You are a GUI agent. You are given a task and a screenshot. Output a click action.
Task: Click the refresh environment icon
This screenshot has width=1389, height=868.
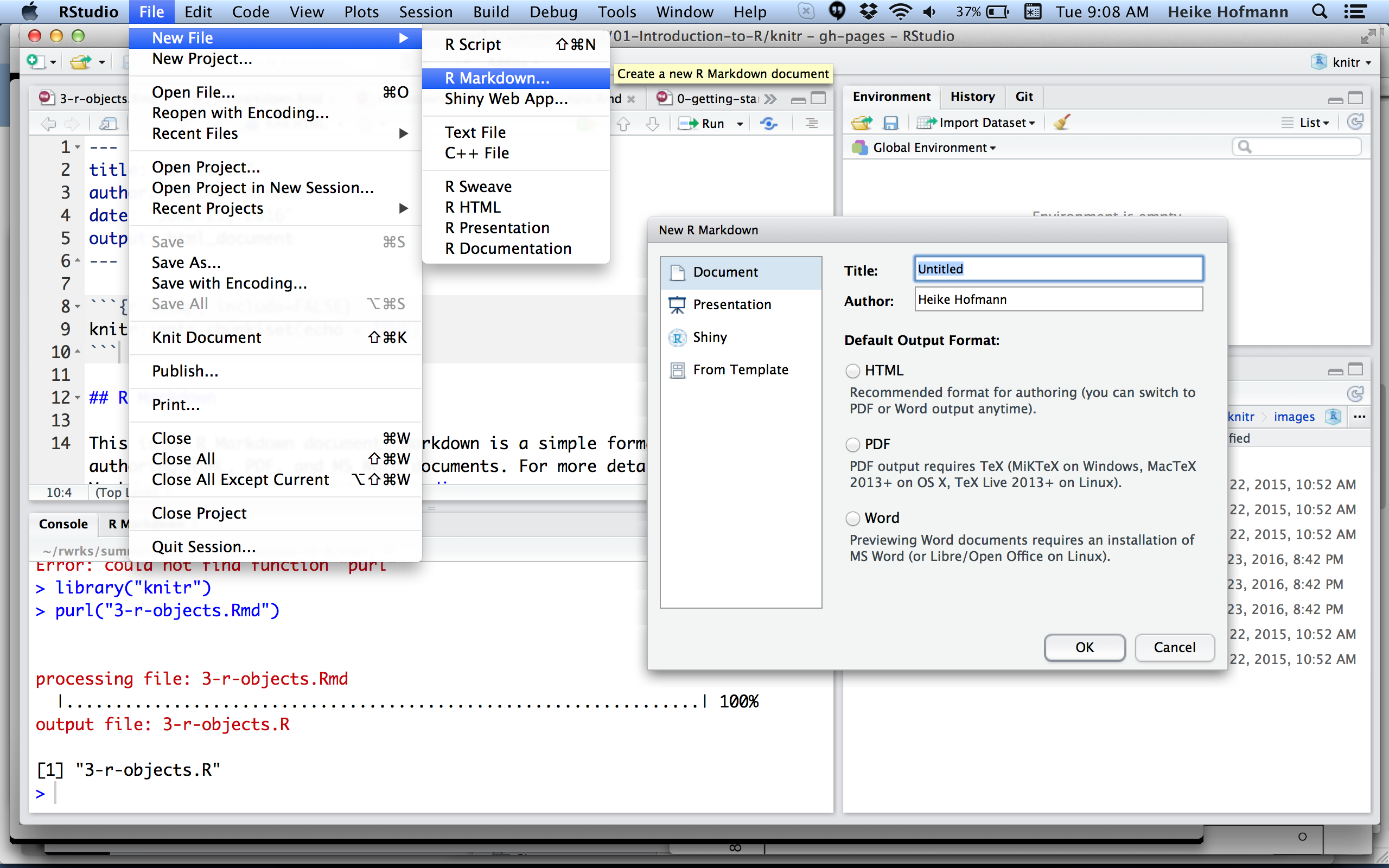click(1355, 122)
